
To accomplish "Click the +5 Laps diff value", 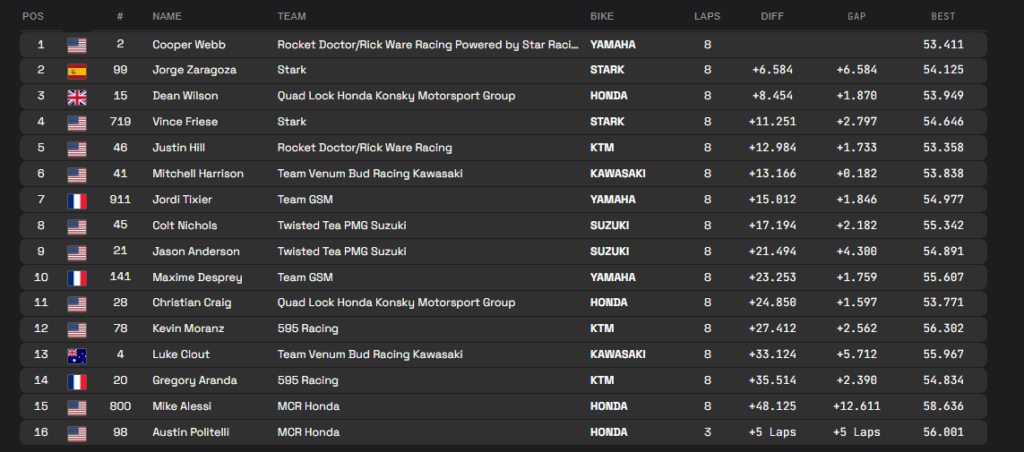I will (773, 432).
